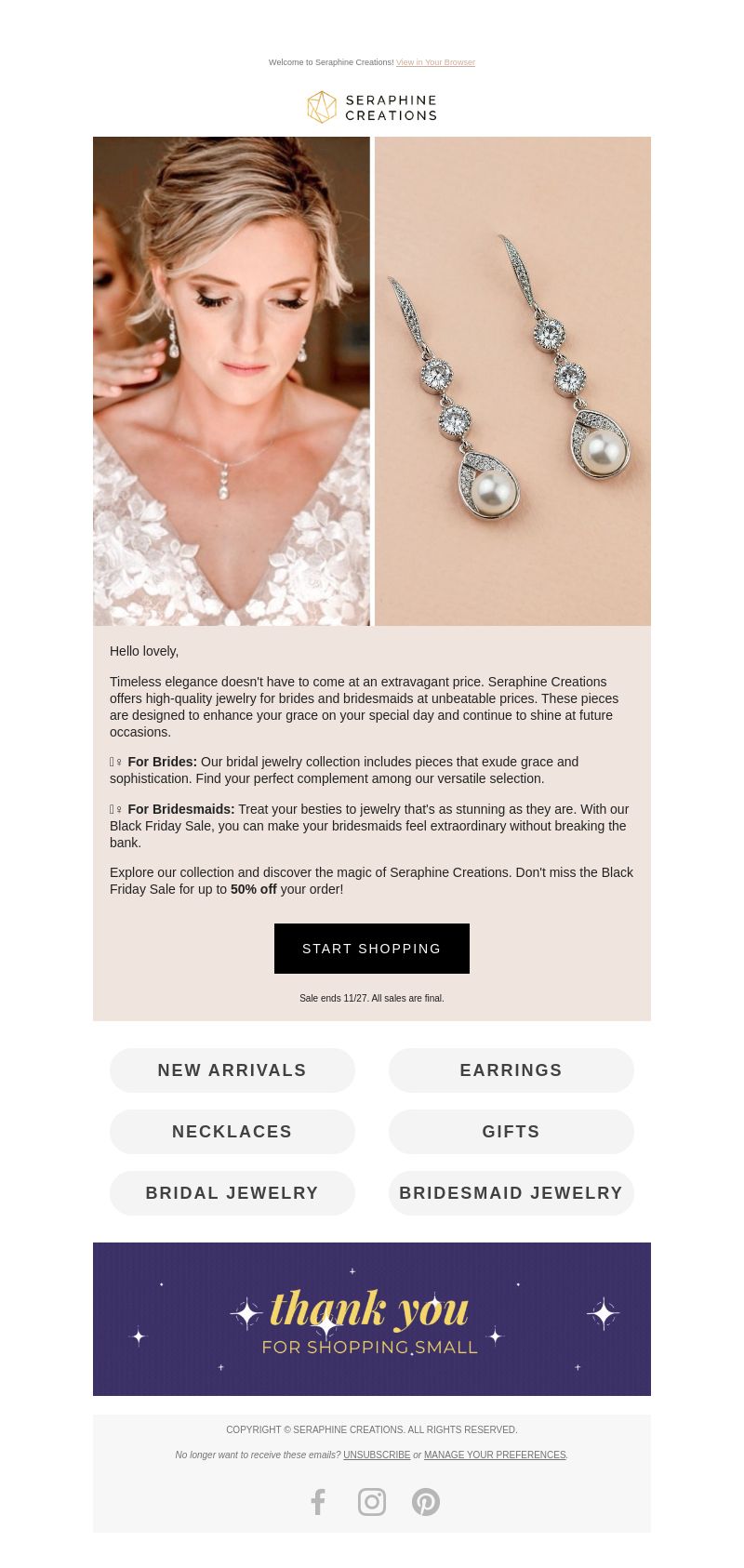Image resolution: width=744 pixels, height=1568 pixels.
Task: Open the Pinterest icon in footer
Action: coord(426,1502)
